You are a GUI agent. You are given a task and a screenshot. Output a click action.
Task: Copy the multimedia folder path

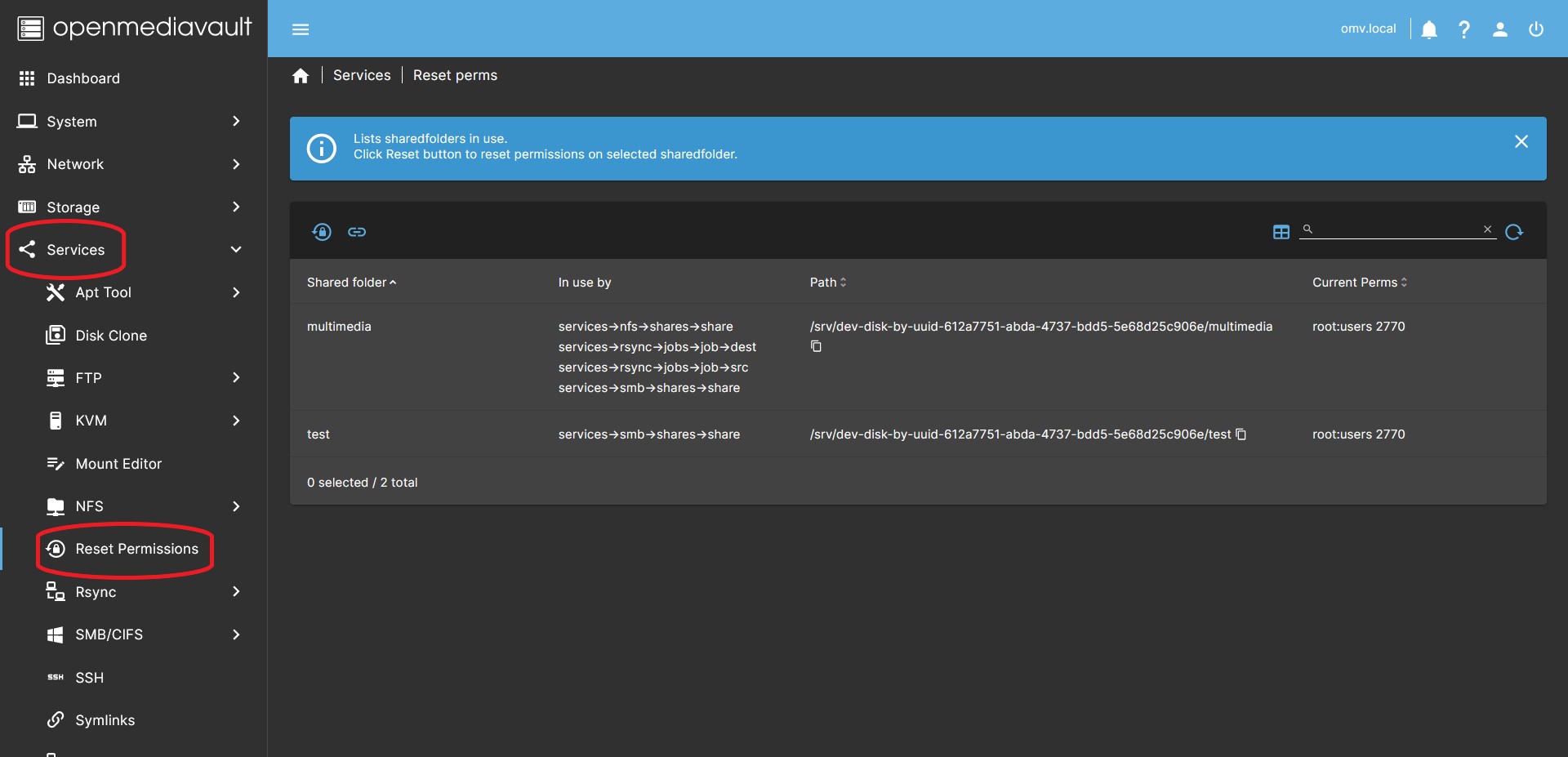coord(816,346)
